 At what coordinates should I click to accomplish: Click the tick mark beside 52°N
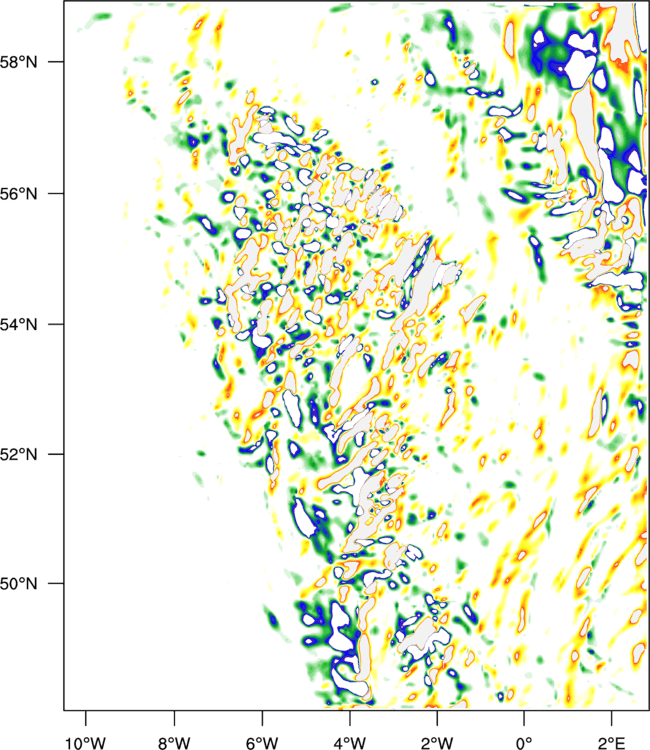tap(55, 453)
